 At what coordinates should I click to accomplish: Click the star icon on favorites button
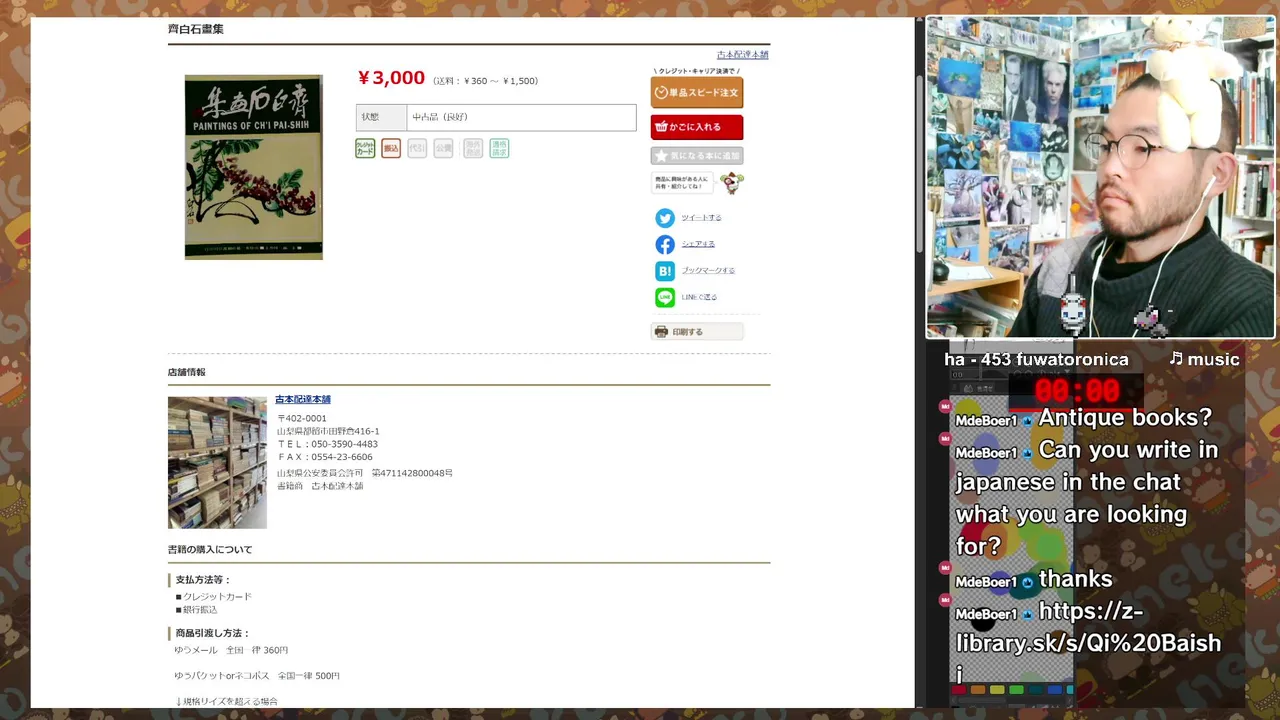click(661, 156)
